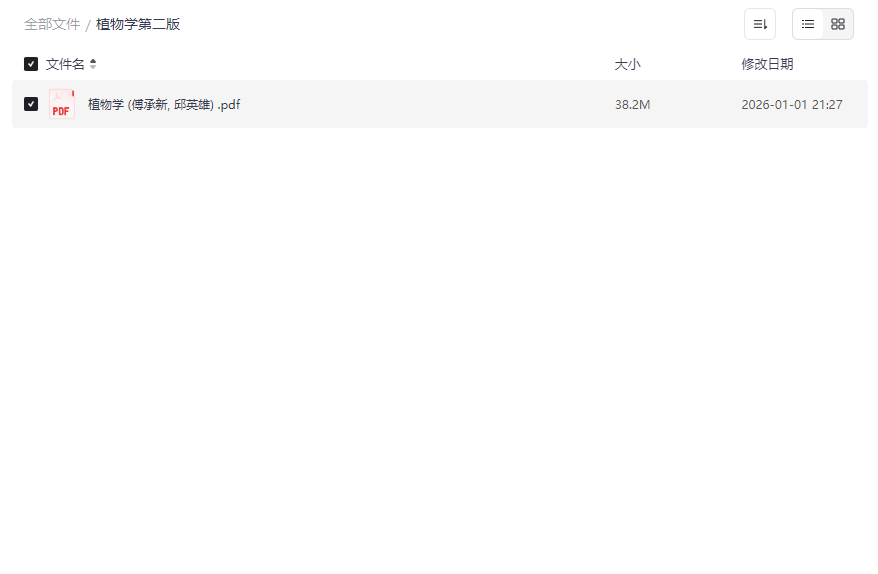Click blank space inside the highlighted file row
Viewport: 878px width, 574px height.
426,104
